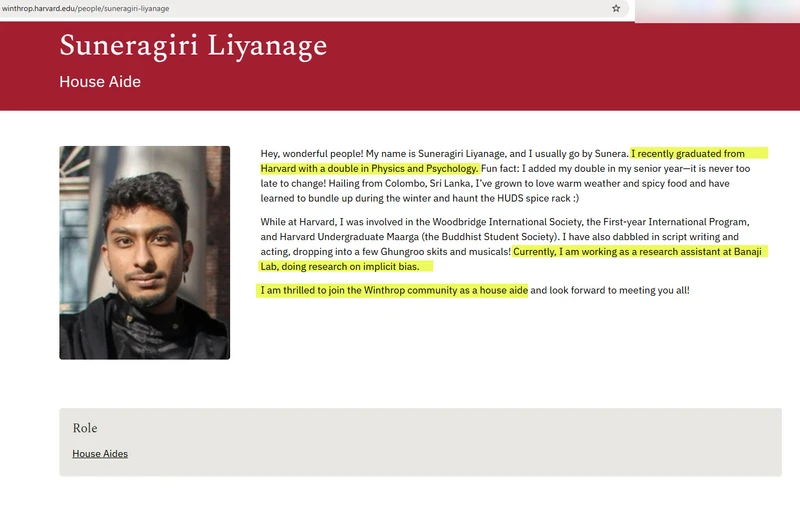Click the text 'Woodbridge International Society'

pos(507,222)
